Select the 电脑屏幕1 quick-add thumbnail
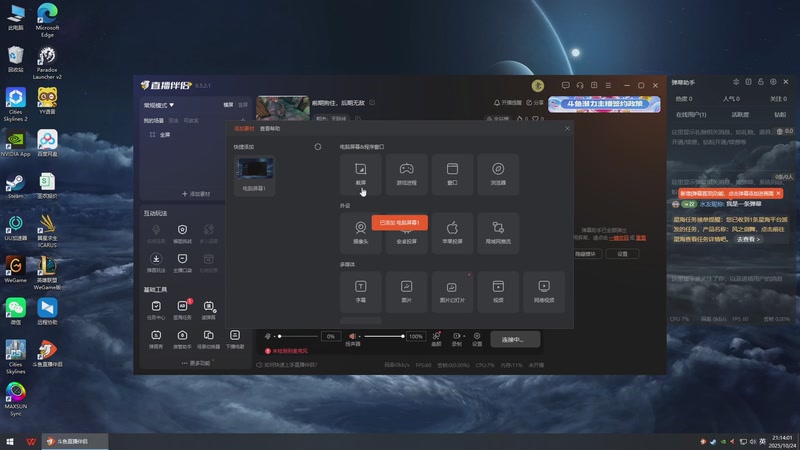The height and width of the screenshot is (450, 800). [254, 175]
